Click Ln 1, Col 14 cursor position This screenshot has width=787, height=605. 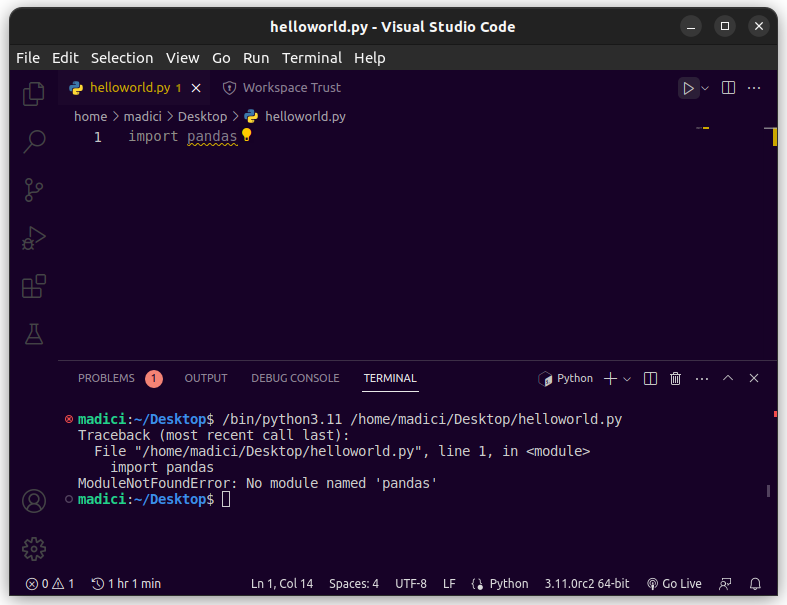coord(282,583)
